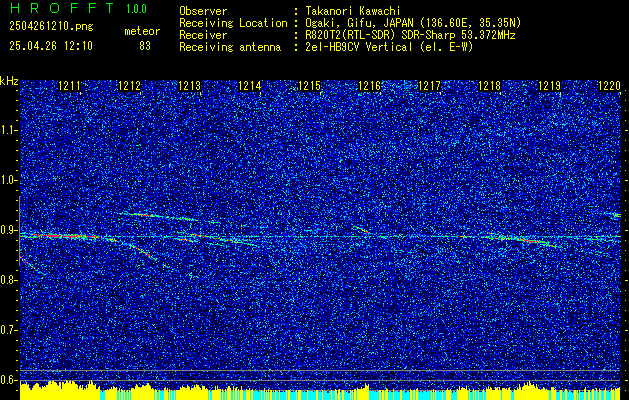
Task: Click the date stamp 25.04.26 12:10
Action: [x=51, y=46]
